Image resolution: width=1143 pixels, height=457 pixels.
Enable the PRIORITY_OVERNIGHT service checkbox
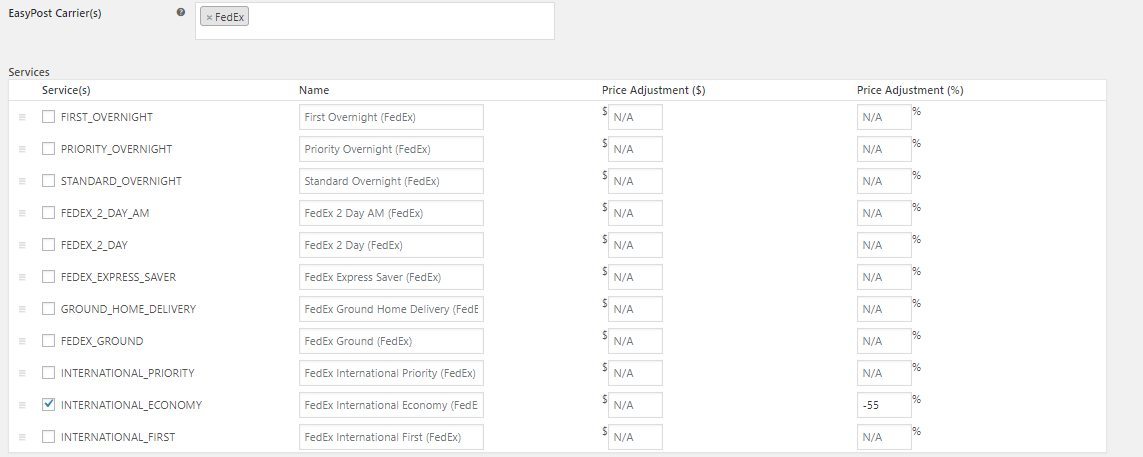(48, 149)
